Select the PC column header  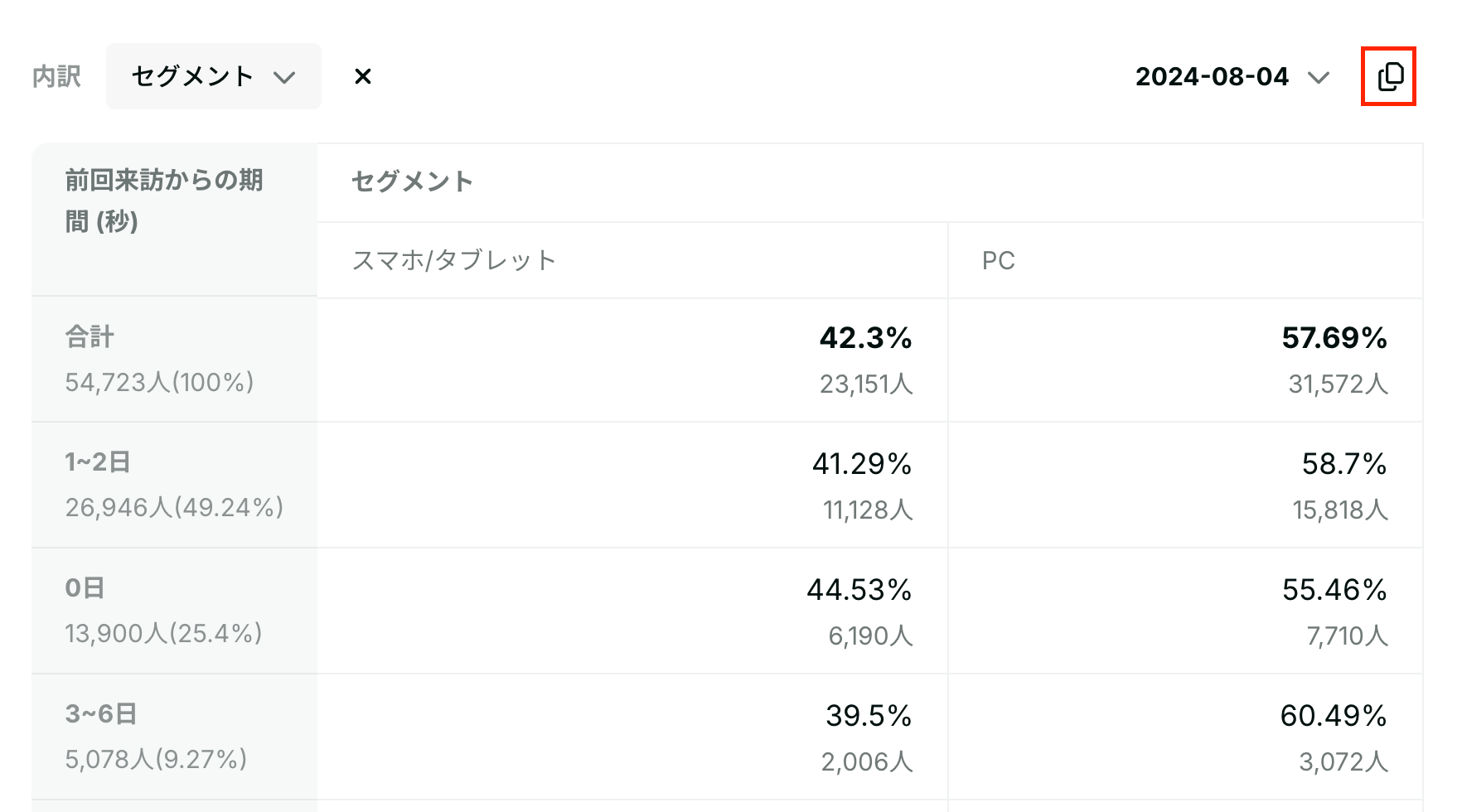998,261
